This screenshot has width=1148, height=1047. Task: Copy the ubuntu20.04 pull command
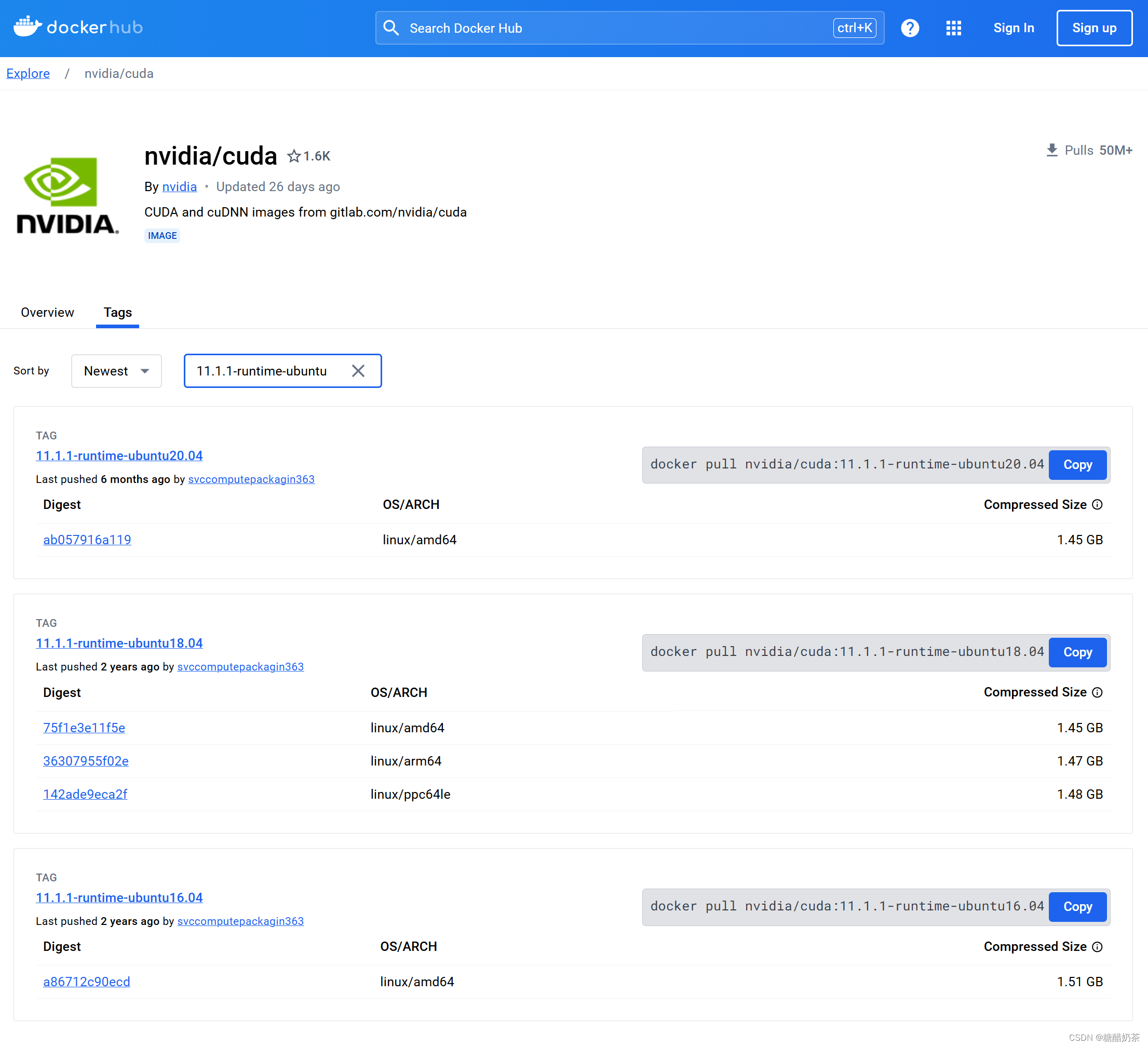point(1077,464)
